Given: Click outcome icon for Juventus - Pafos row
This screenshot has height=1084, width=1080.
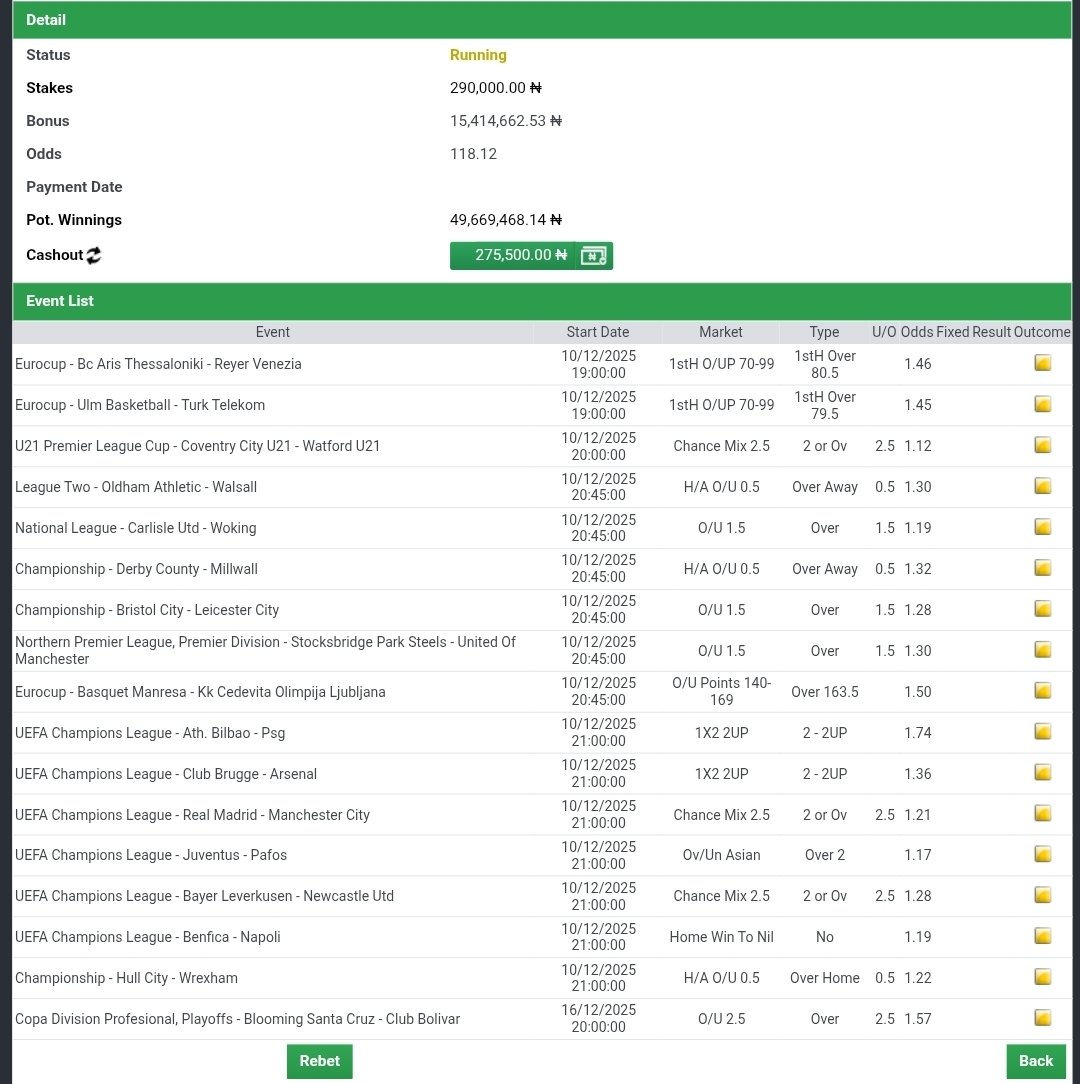Looking at the screenshot, I should click(x=1043, y=854).
